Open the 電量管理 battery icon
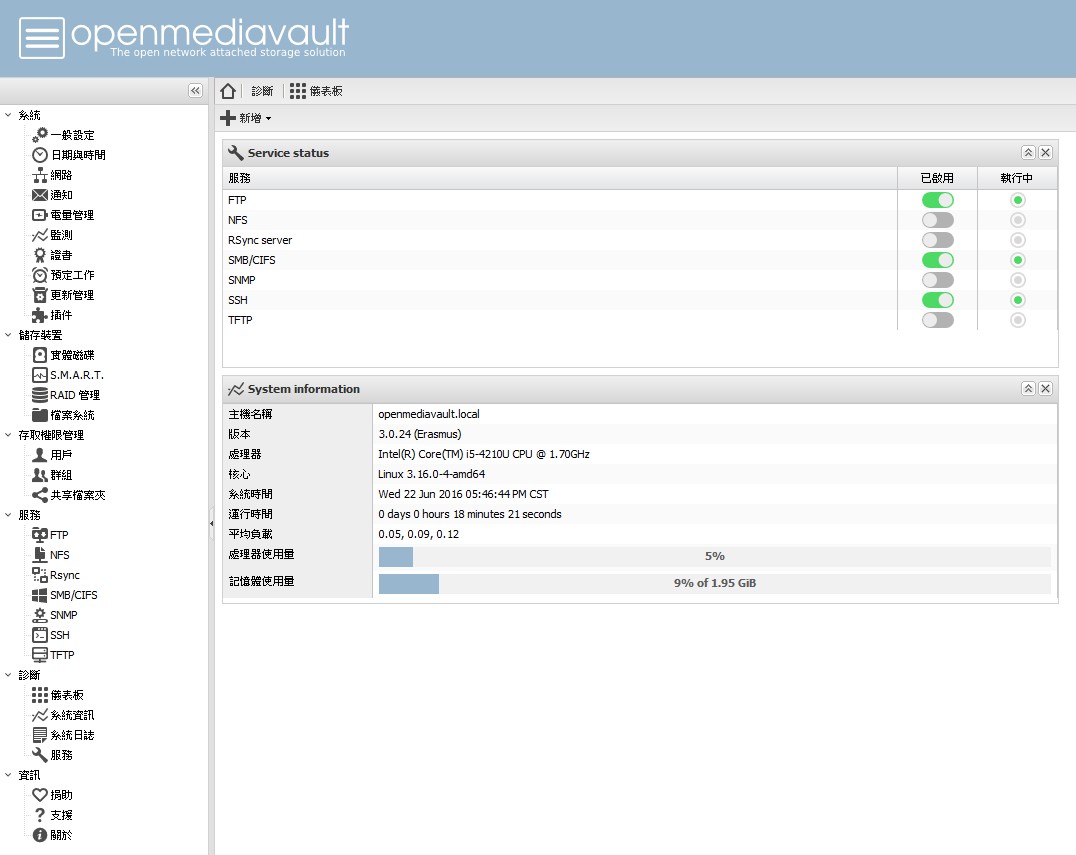 click(x=40, y=215)
